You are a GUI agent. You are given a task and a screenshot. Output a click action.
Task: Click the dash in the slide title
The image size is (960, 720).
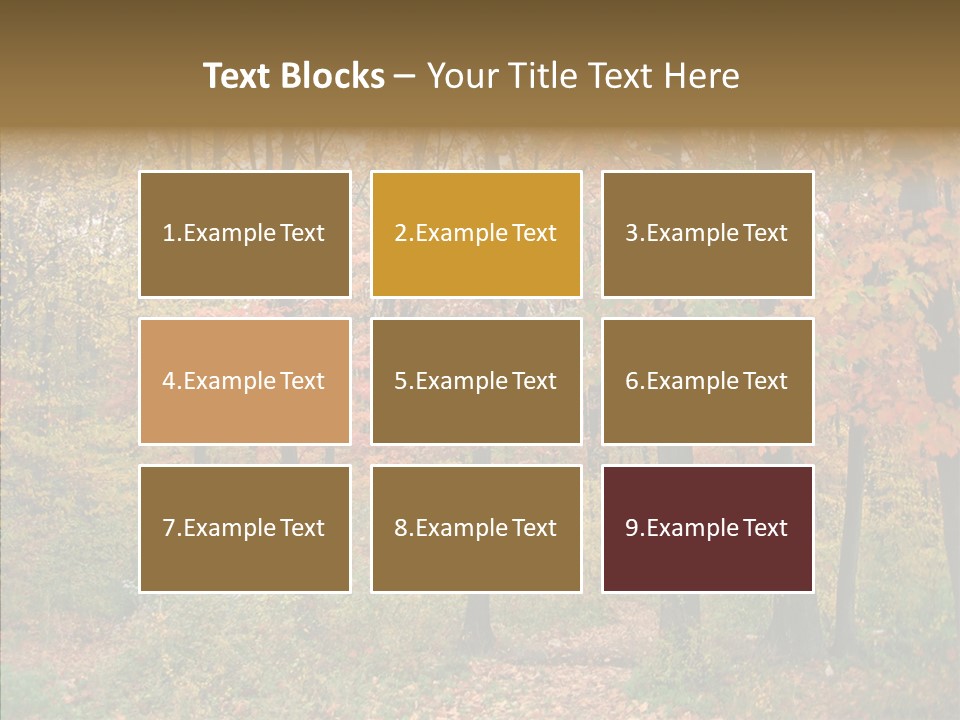click(x=405, y=77)
